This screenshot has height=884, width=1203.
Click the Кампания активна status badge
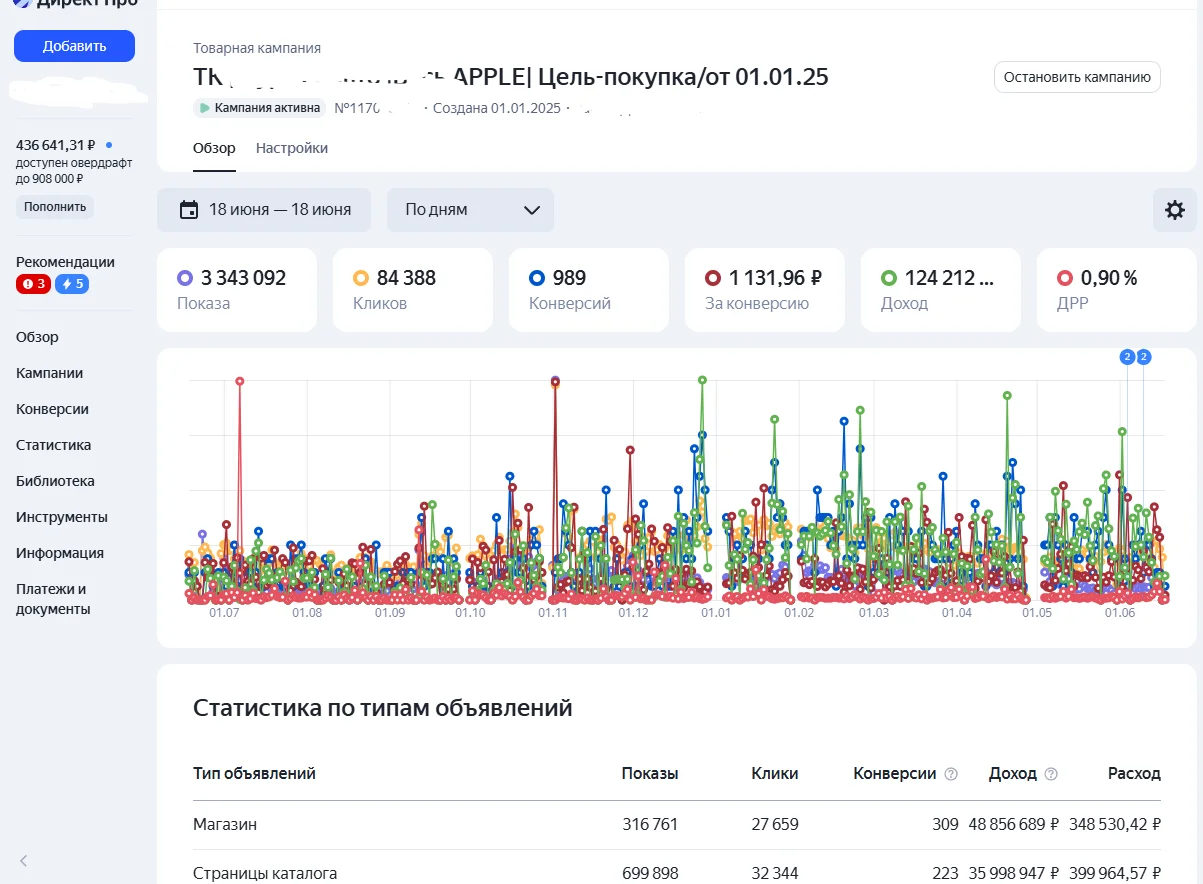click(x=260, y=108)
